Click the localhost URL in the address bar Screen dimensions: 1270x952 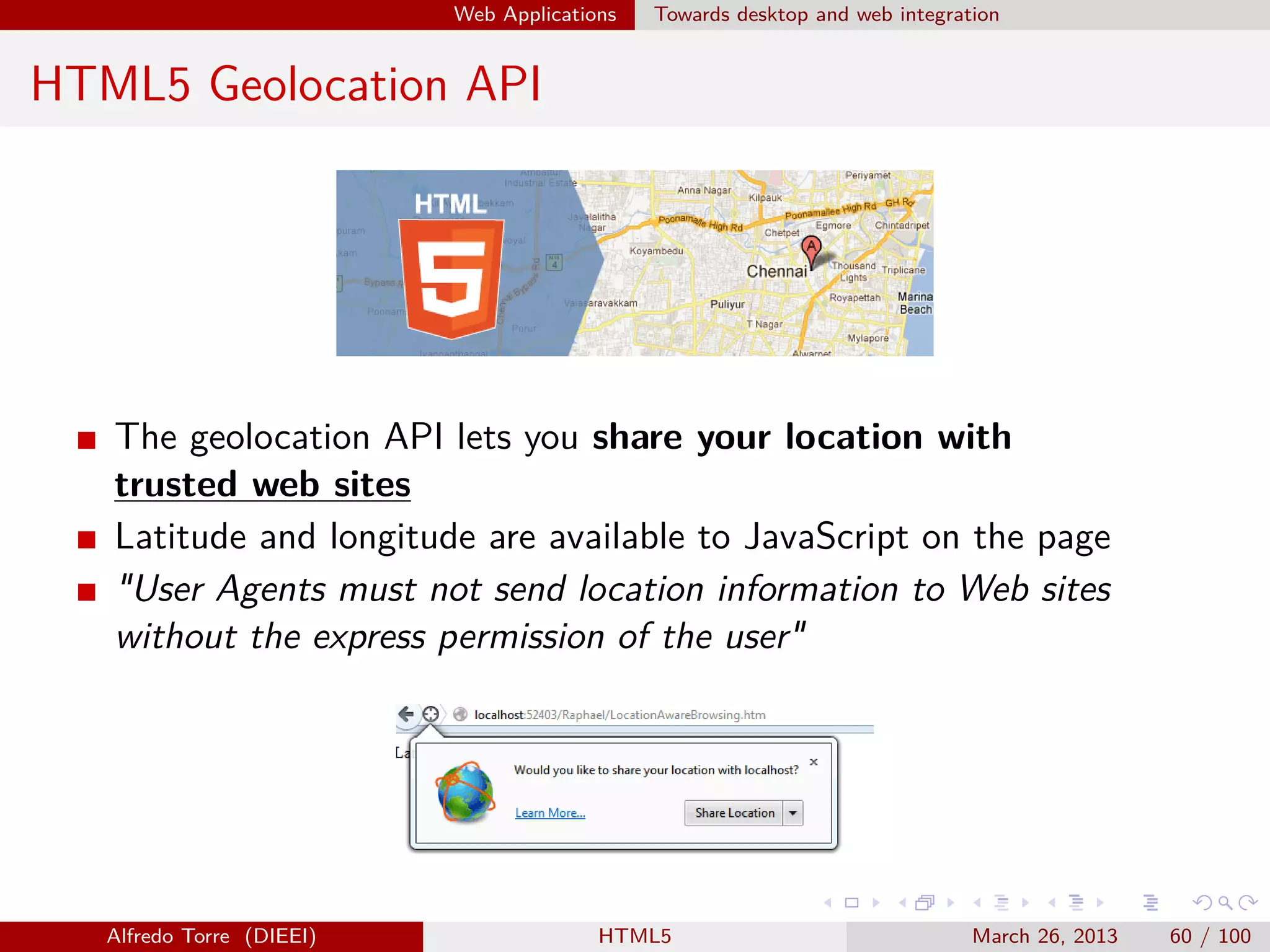pos(619,715)
